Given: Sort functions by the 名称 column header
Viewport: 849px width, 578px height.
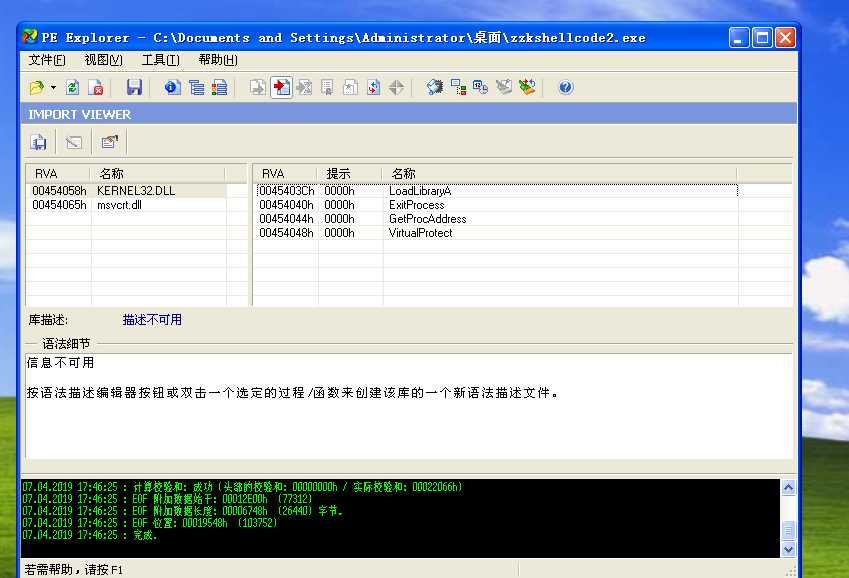Looking at the screenshot, I should (x=560, y=174).
